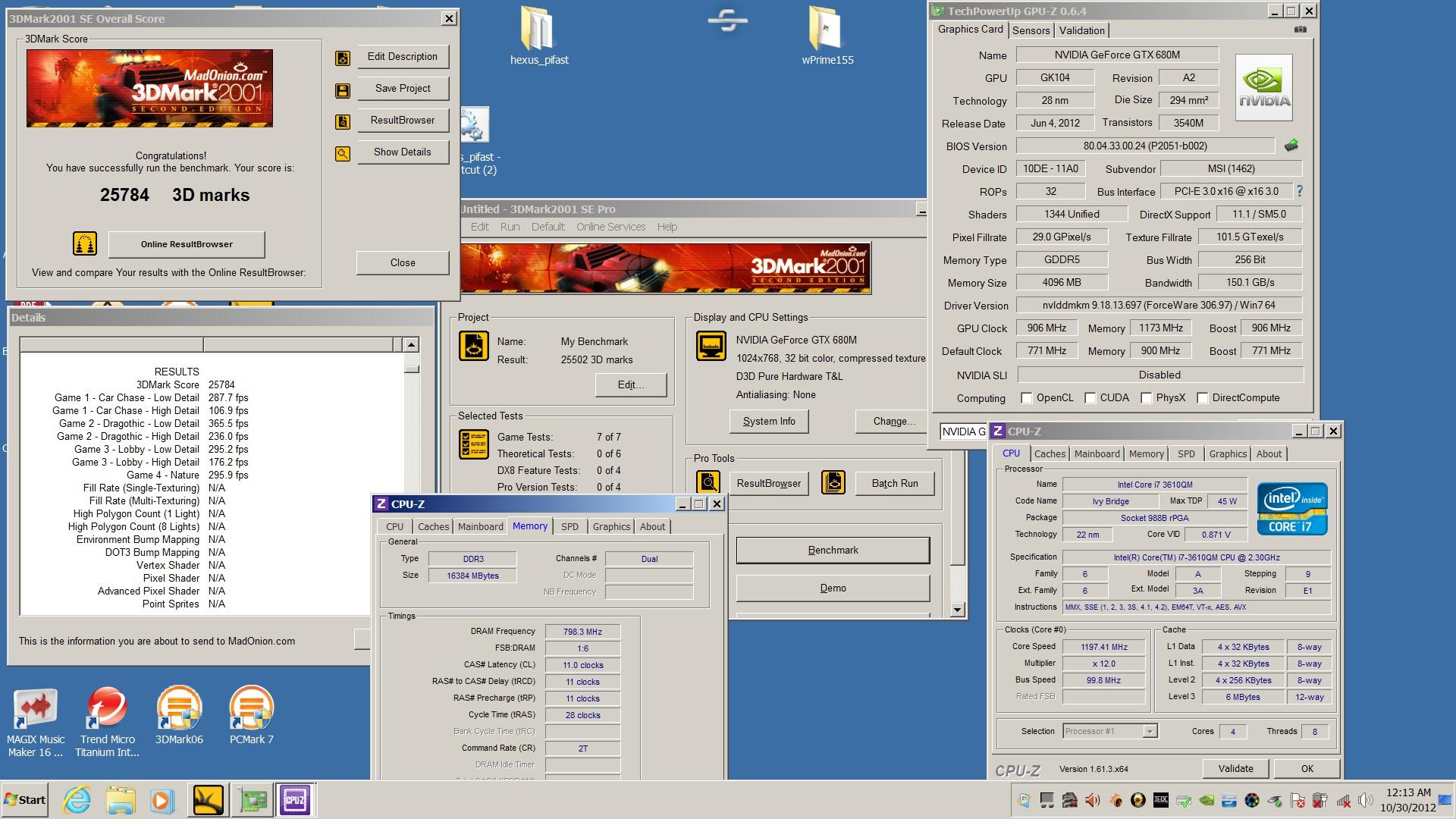
Task: Tick the DirectCompute checkbox in GPU-Z
Action: 1202,398
